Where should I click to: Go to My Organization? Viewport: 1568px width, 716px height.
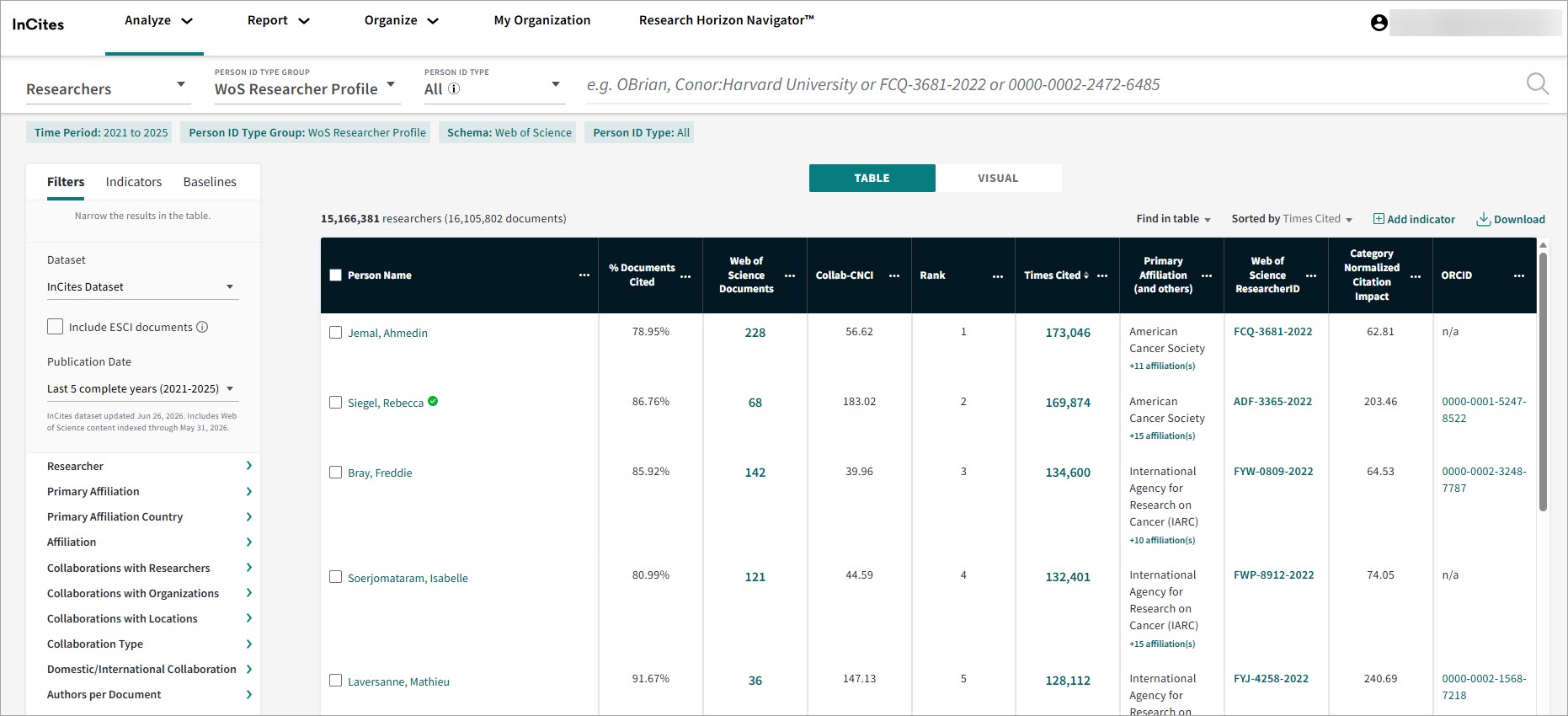tap(542, 20)
